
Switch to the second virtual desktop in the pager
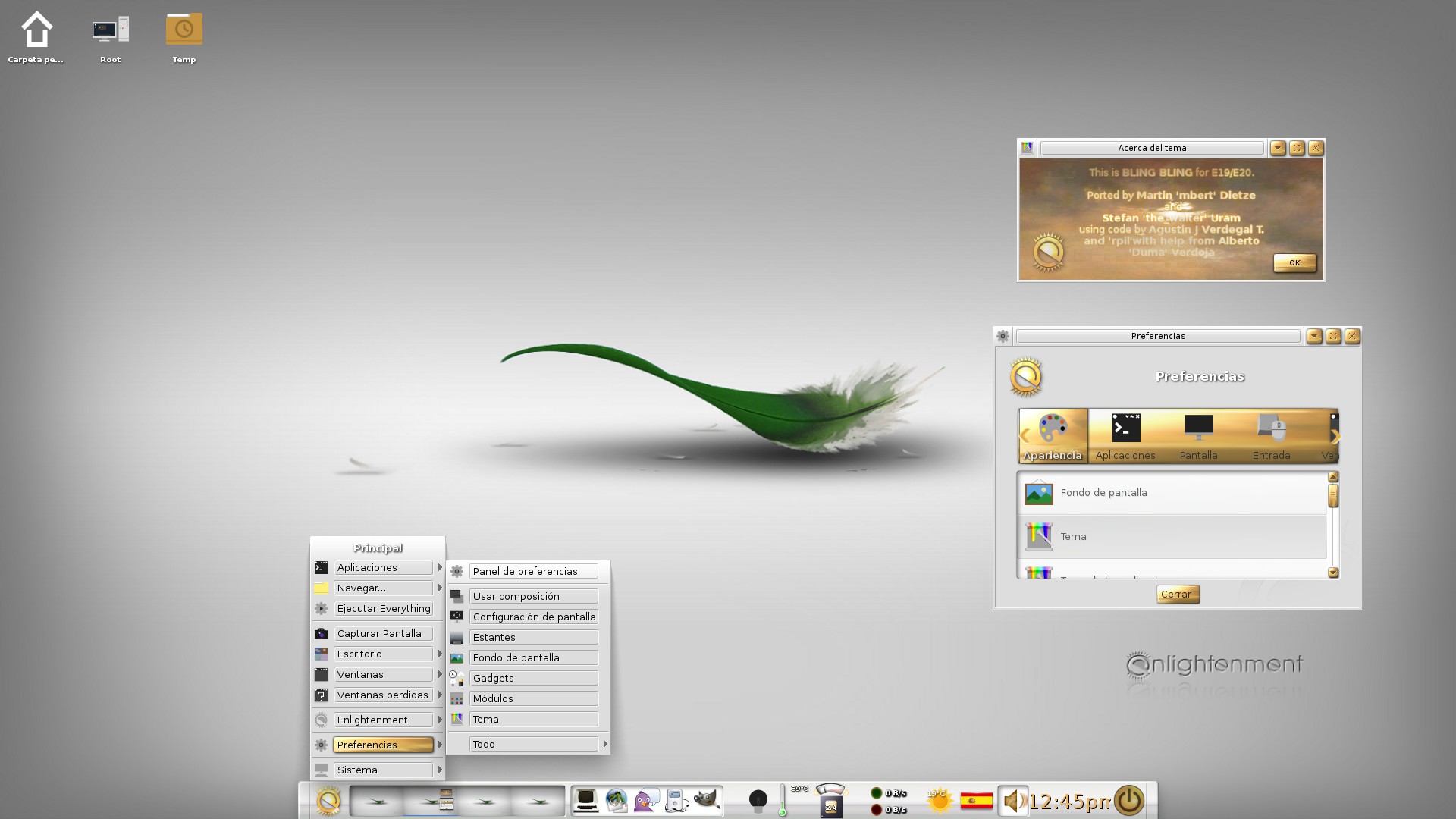(430, 801)
